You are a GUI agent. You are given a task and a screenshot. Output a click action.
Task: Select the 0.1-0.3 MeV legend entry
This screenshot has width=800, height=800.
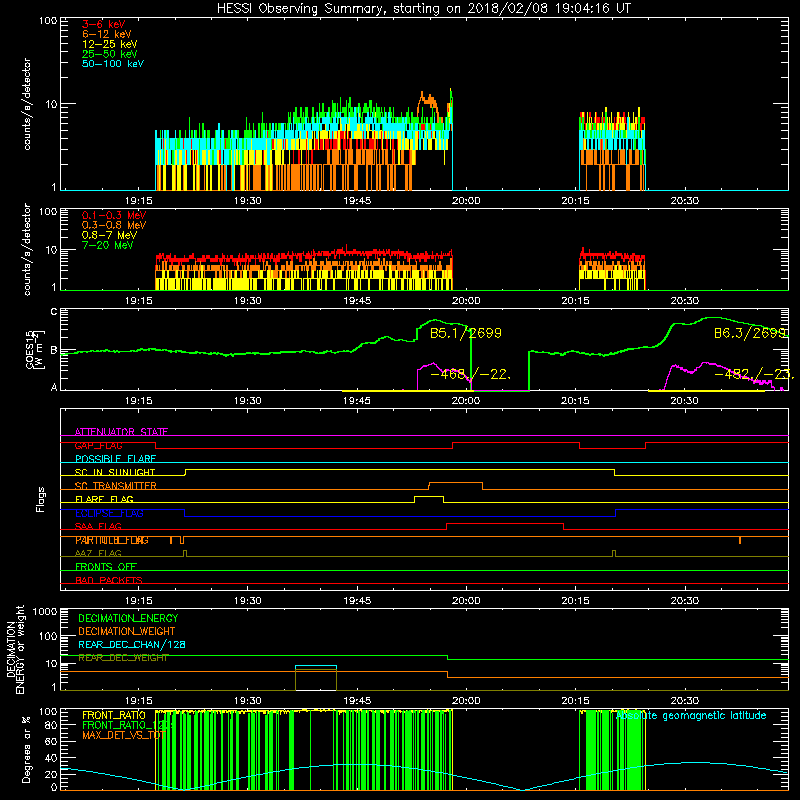tap(114, 215)
